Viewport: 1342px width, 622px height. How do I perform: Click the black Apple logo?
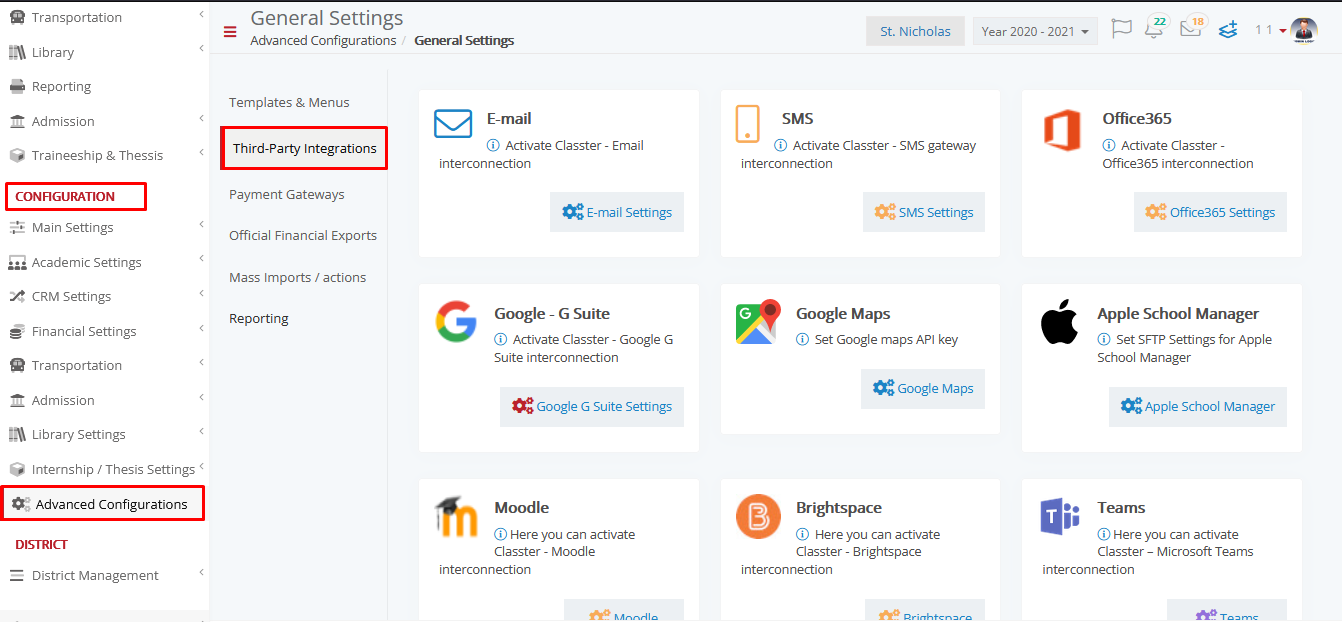pyautogui.click(x=1060, y=322)
